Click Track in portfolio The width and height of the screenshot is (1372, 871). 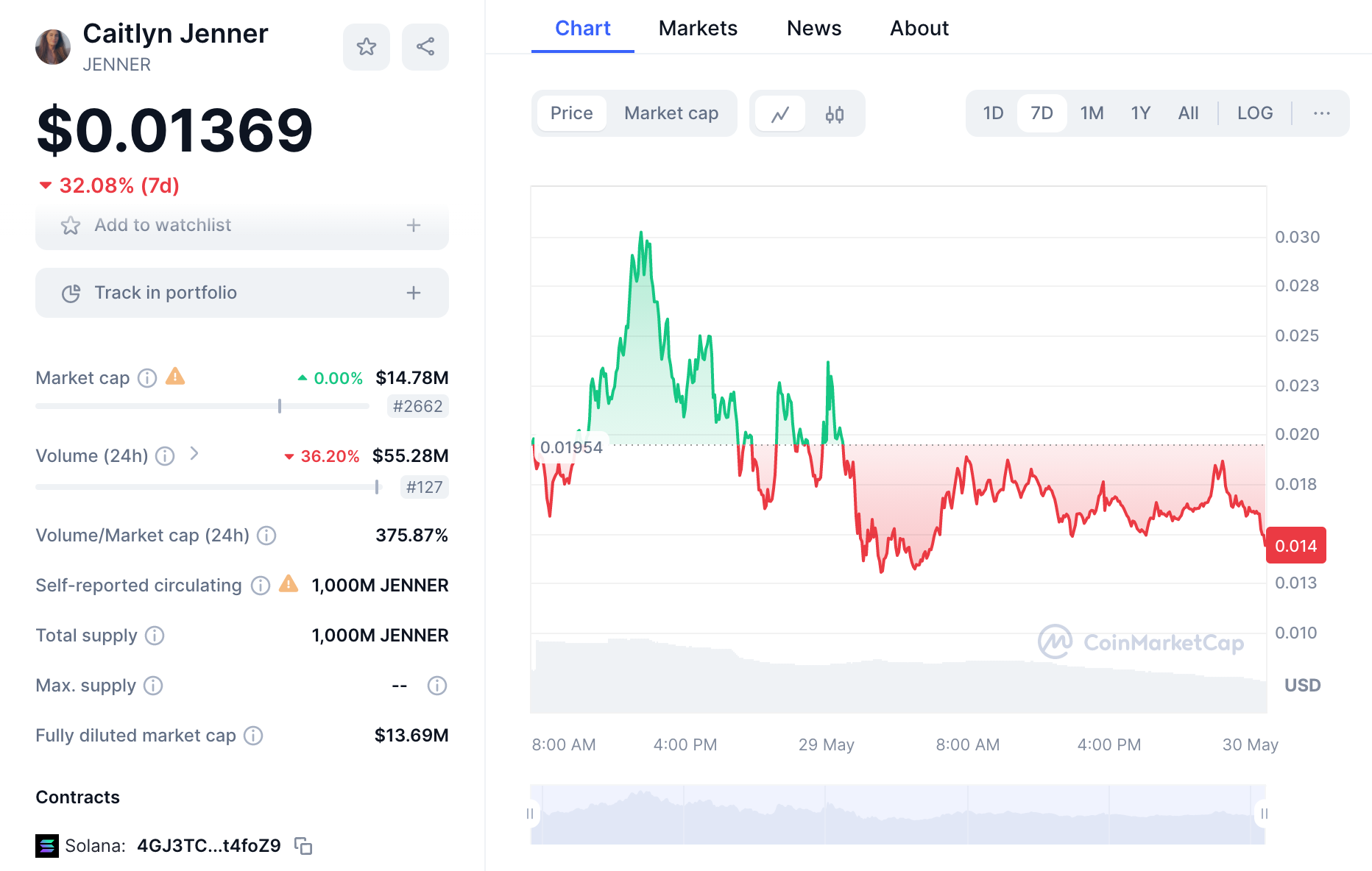(241, 292)
